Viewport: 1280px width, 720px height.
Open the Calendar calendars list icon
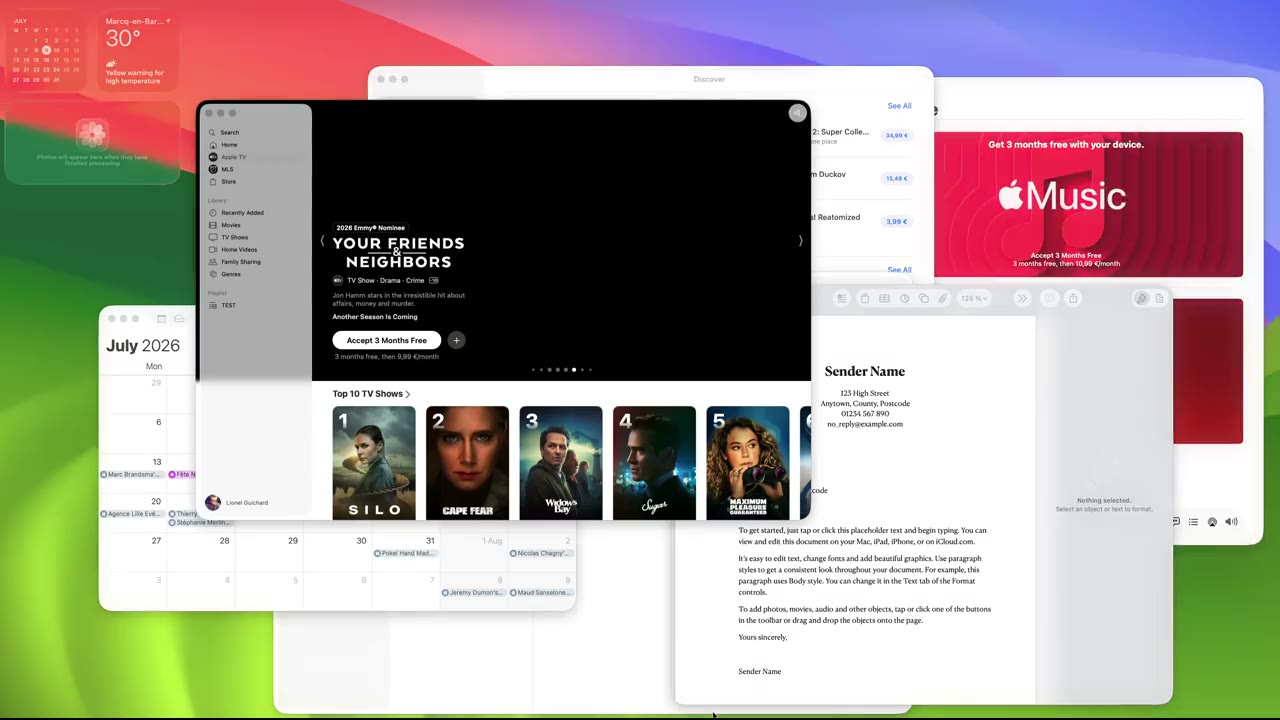pos(161,319)
